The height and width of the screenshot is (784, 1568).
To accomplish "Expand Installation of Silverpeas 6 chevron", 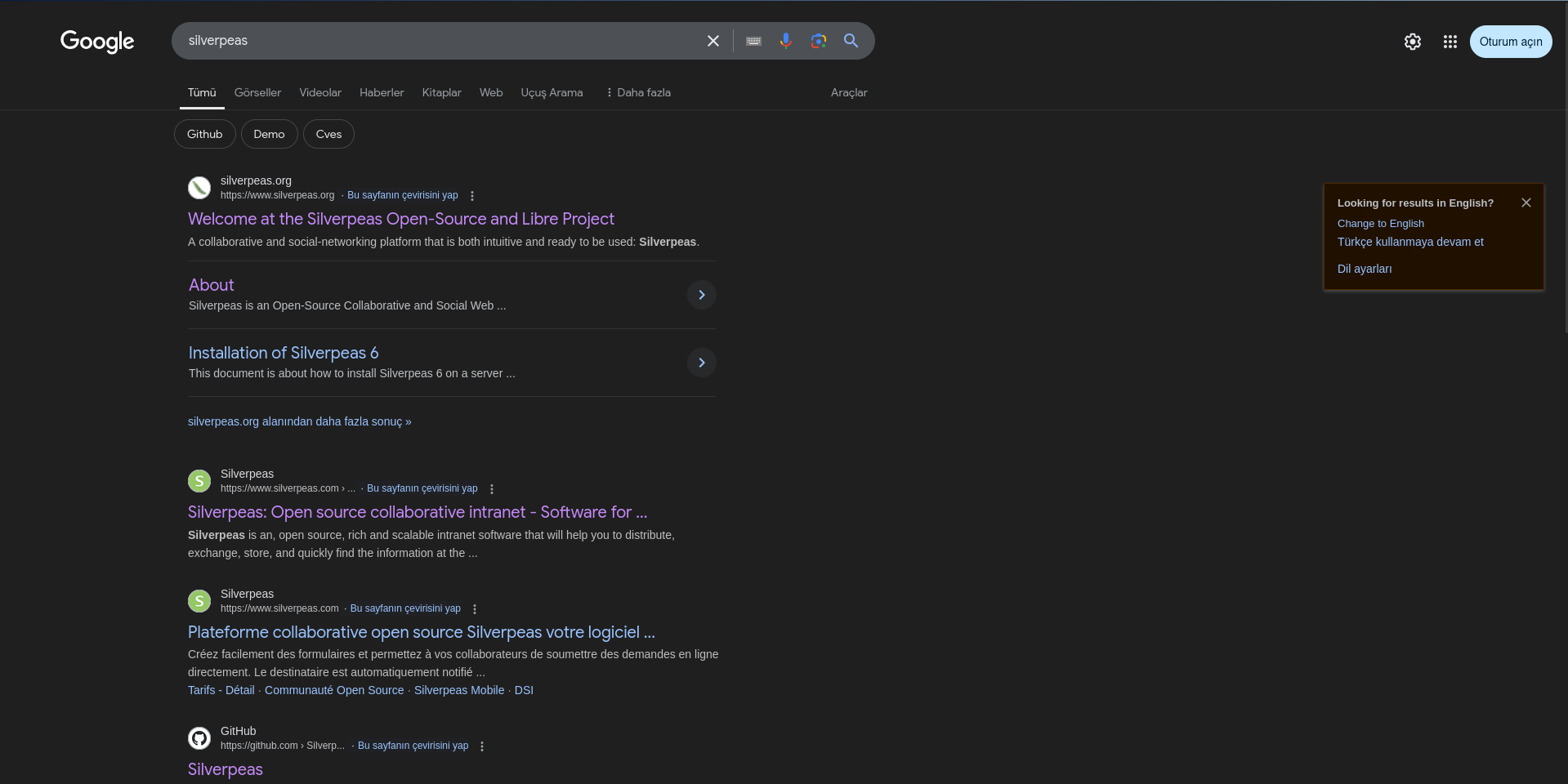I will pyautogui.click(x=701, y=363).
